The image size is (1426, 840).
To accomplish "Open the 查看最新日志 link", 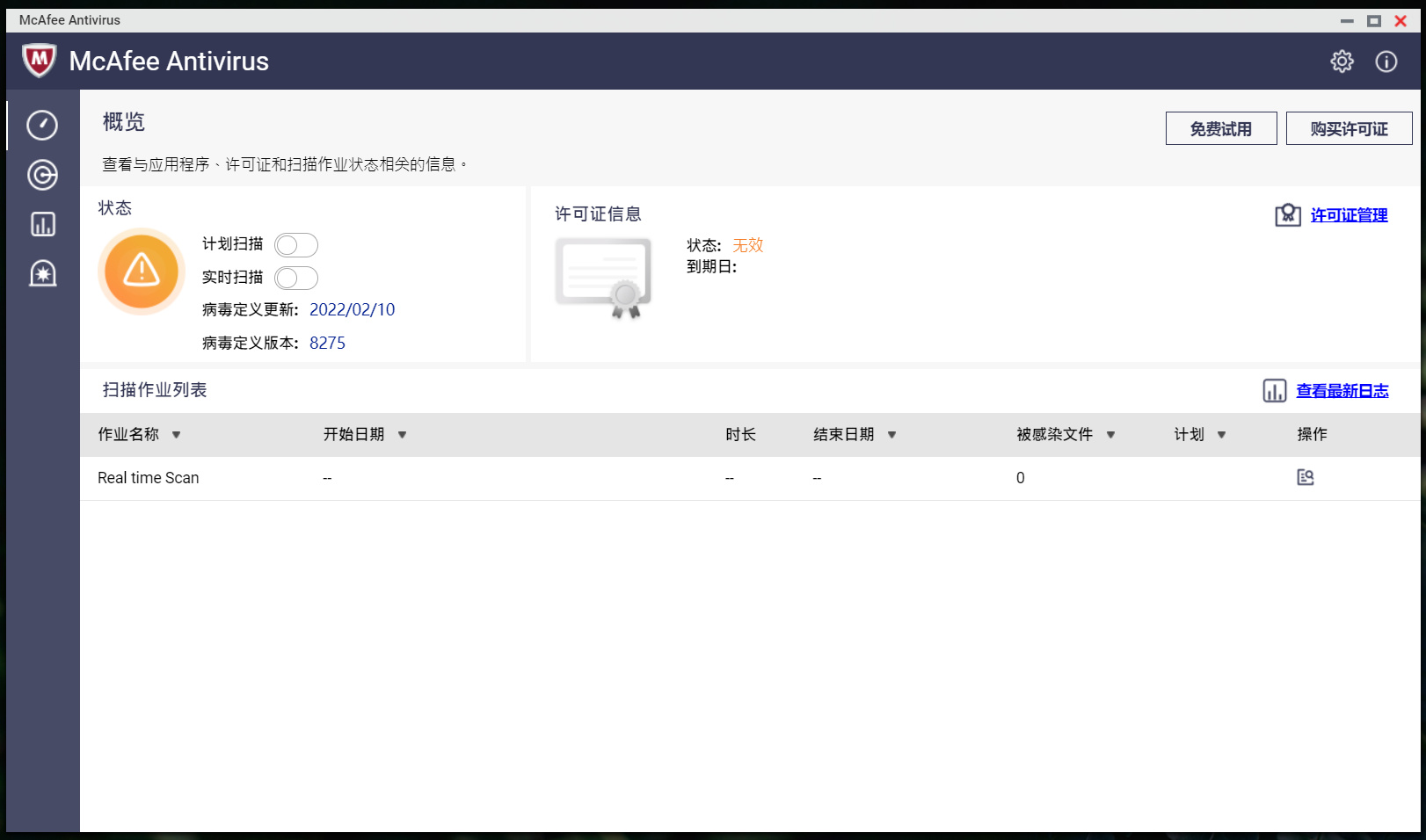I will pos(1342,391).
